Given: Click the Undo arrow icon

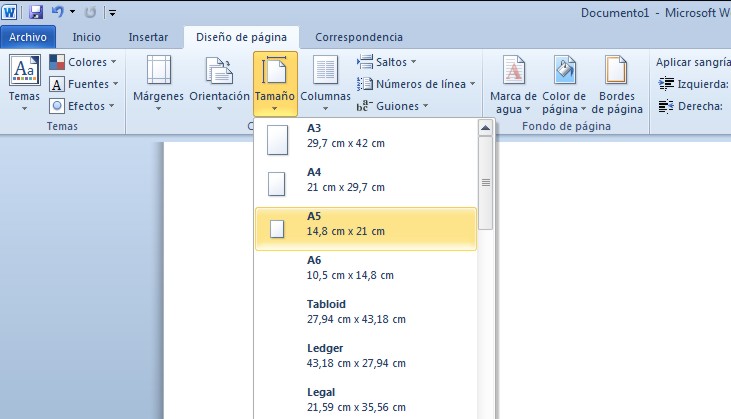Looking at the screenshot, I should [x=57, y=12].
